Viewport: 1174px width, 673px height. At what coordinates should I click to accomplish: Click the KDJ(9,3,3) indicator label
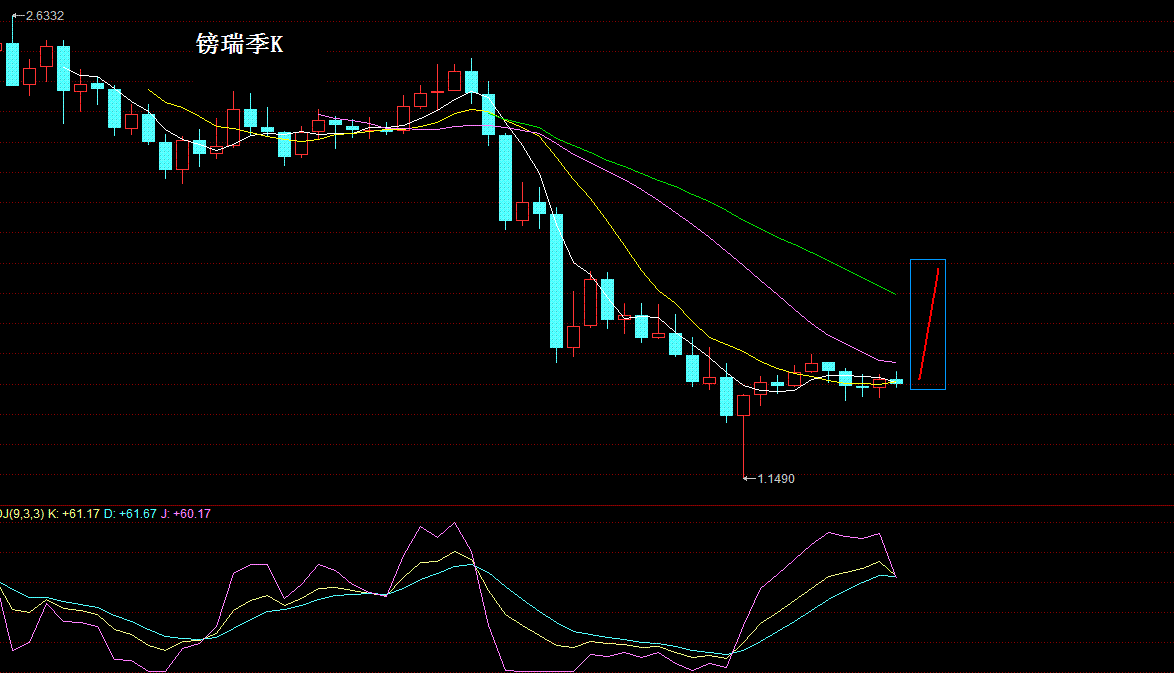[22, 514]
